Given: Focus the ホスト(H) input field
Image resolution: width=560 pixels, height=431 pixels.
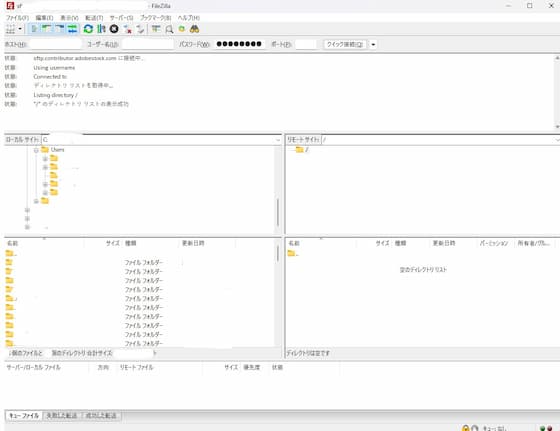Looking at the screenshot, I should tap(55, 44).
